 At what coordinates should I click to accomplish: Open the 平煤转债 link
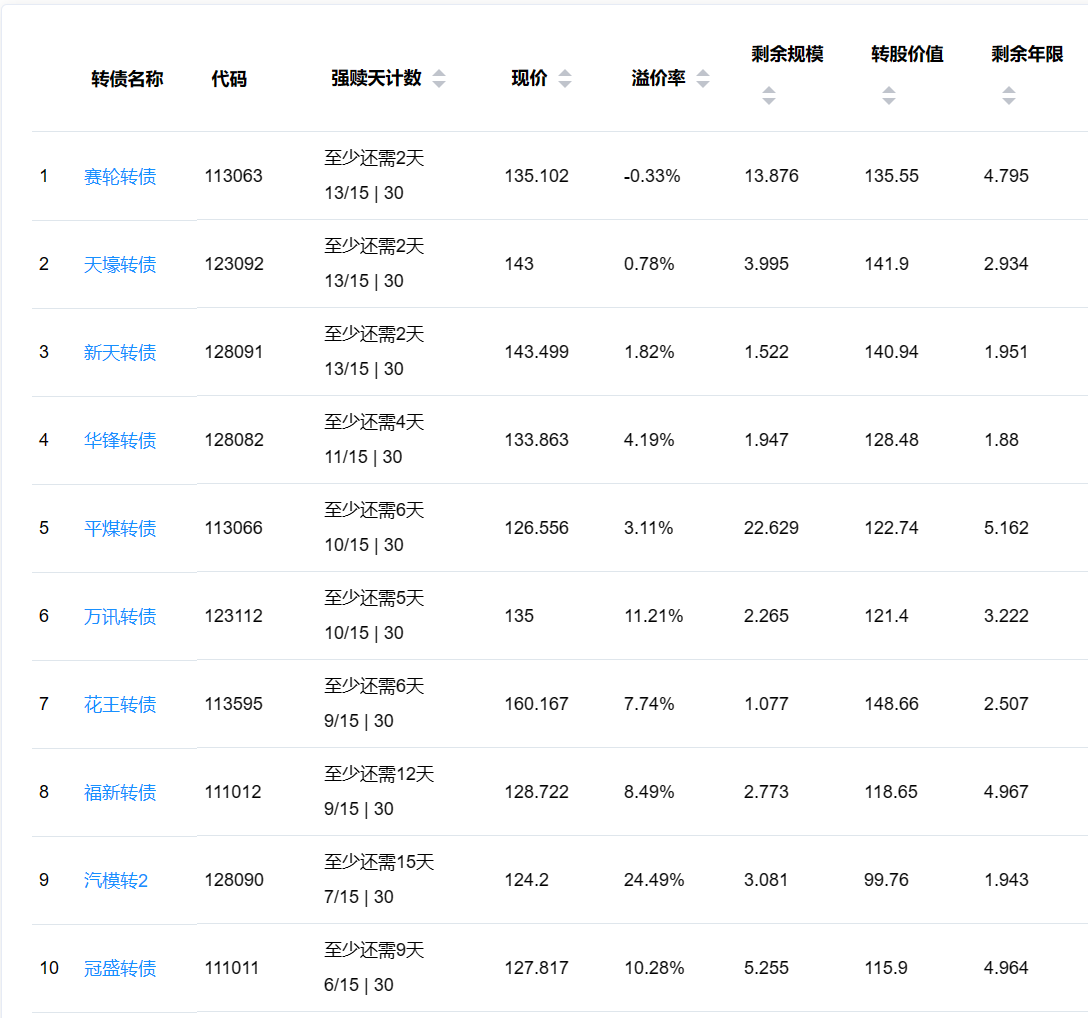click(120, 529)
